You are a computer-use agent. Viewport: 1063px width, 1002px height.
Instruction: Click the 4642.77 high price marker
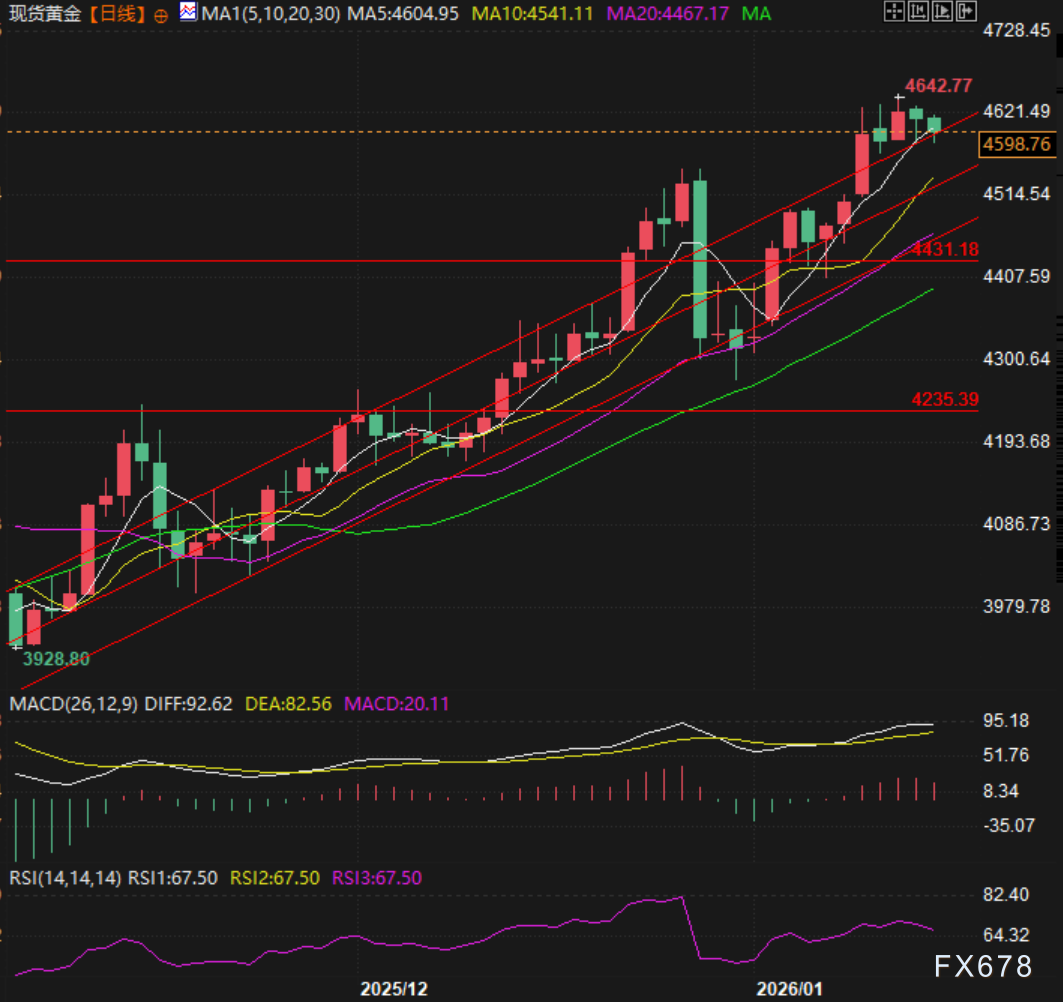938,85
